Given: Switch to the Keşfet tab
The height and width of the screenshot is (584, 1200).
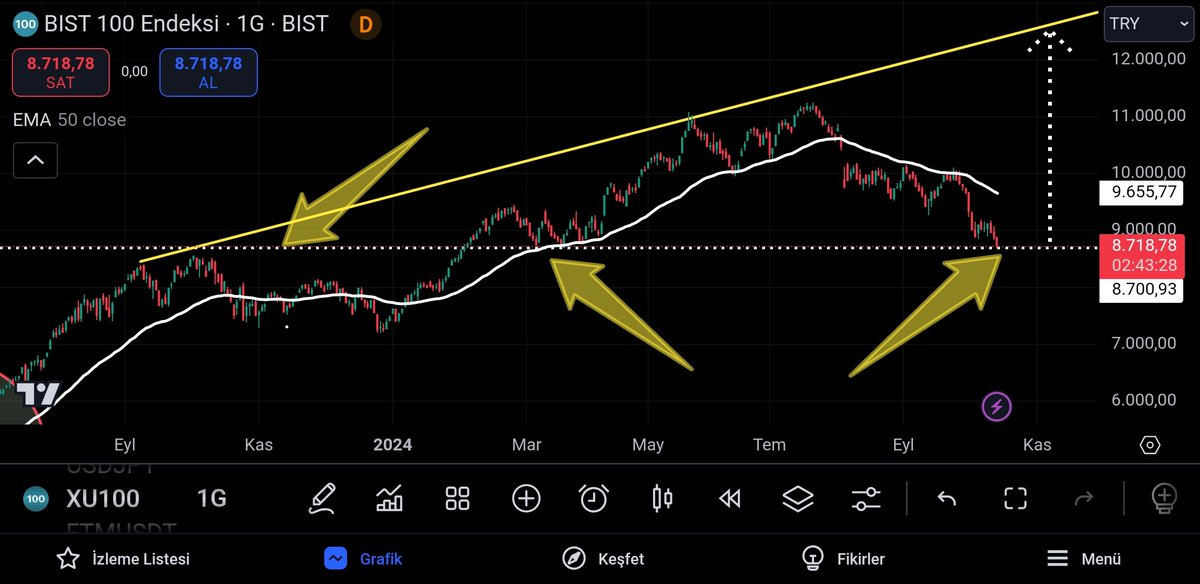Looking at the screenshot, I should 603,559.
